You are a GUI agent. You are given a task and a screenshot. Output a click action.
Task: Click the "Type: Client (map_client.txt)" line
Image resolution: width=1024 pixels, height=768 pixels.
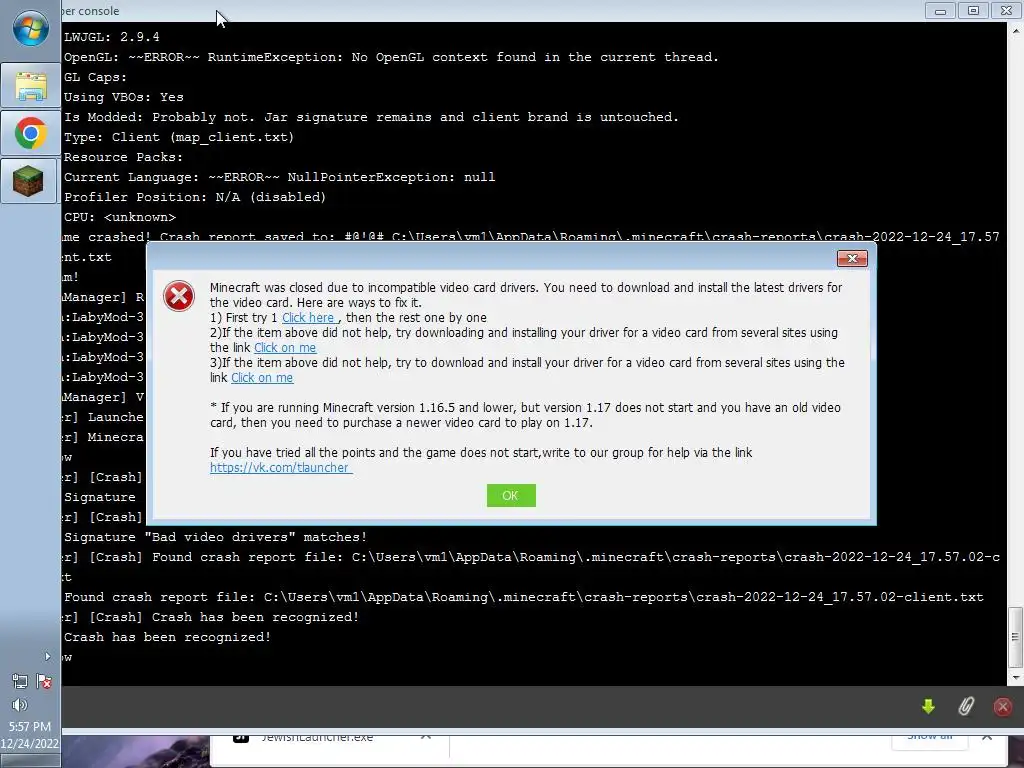[179, 137]
